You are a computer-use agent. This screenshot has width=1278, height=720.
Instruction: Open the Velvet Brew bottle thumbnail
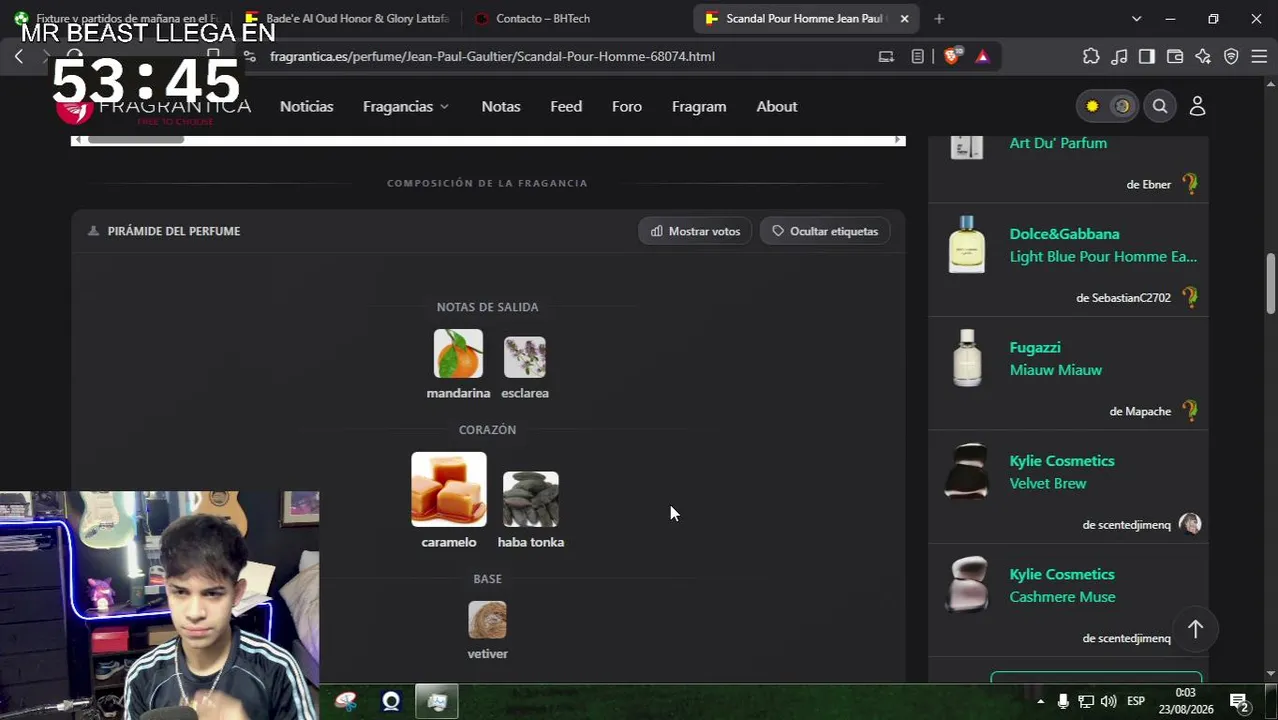click(x=967, y=471)
